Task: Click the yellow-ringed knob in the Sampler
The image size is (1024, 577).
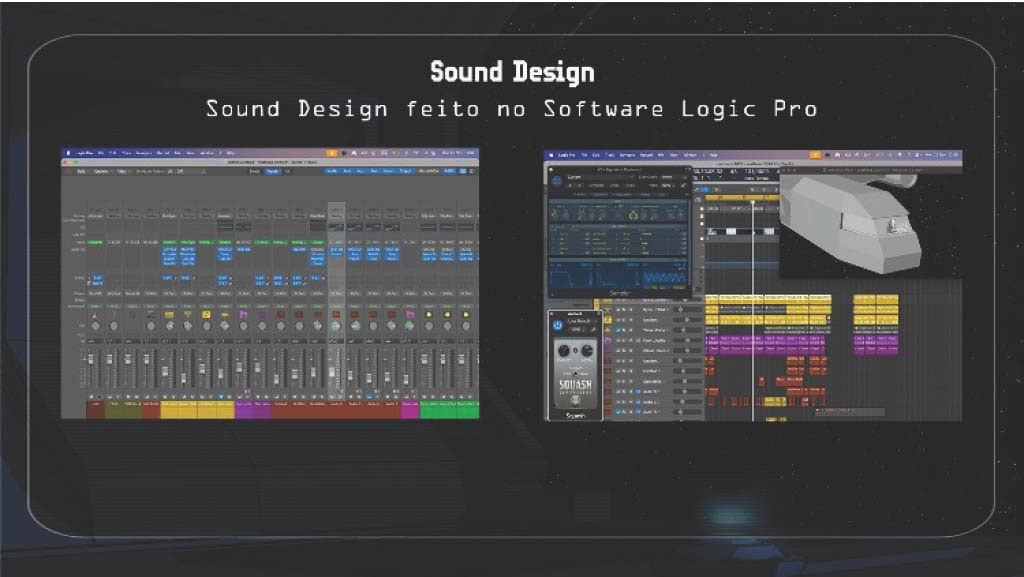Action: 633,215
